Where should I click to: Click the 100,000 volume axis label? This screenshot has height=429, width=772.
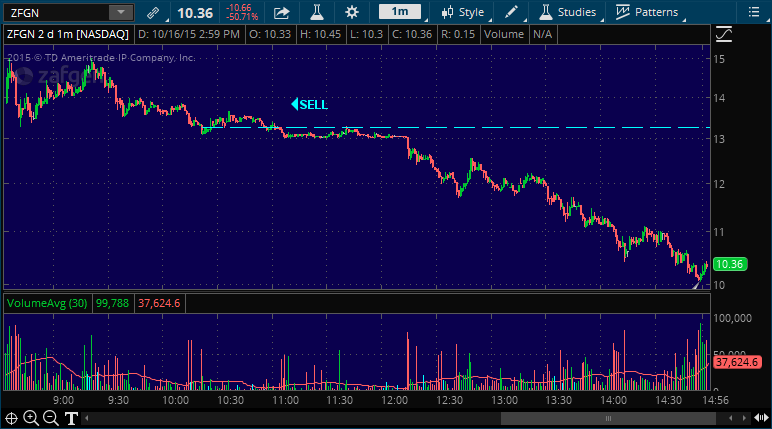(732, 318)
